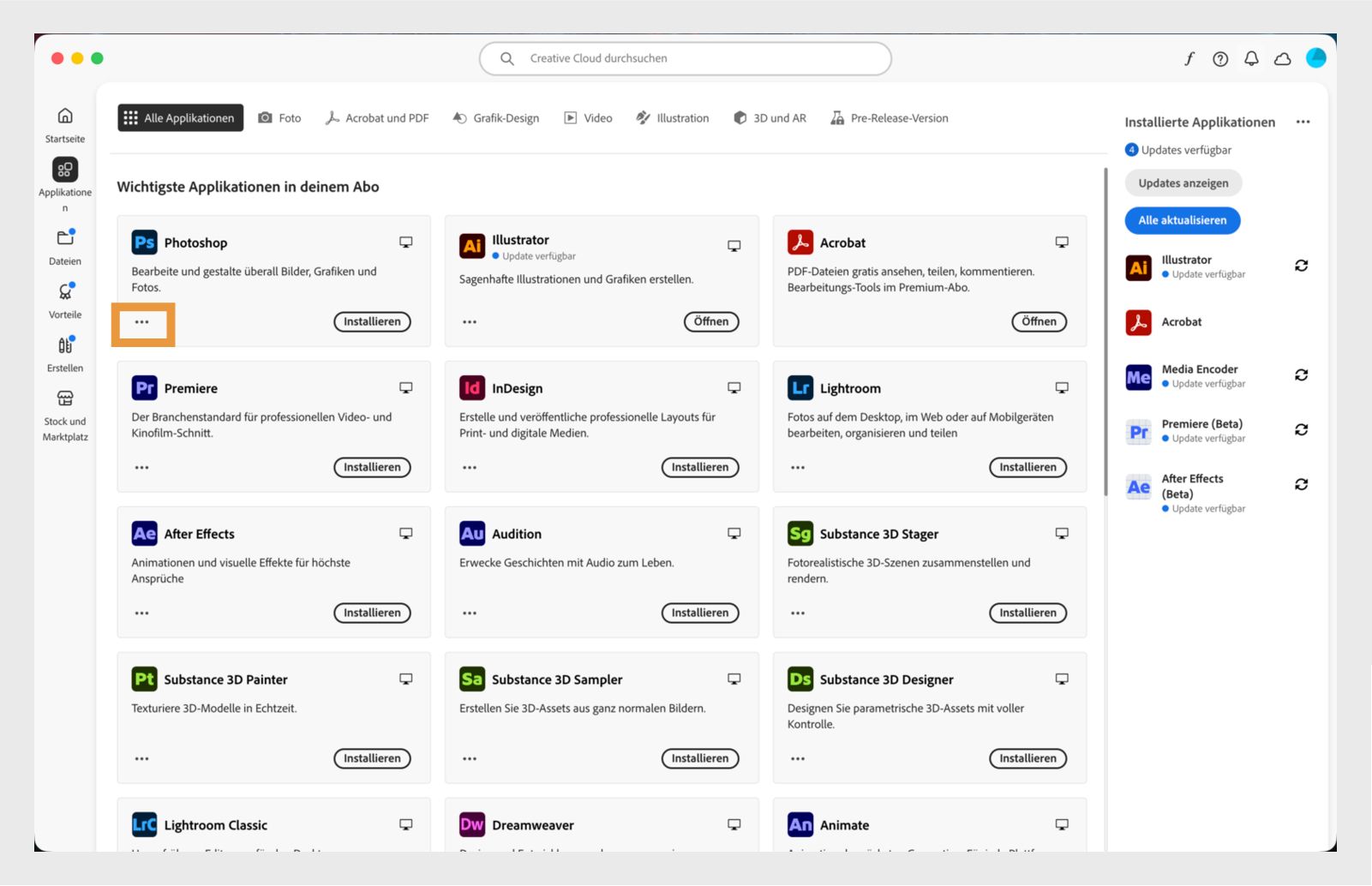Click the Audition app icon
Image resolution: width=1372 pixels, height=886 pixels.
click(x=472, y=534)
